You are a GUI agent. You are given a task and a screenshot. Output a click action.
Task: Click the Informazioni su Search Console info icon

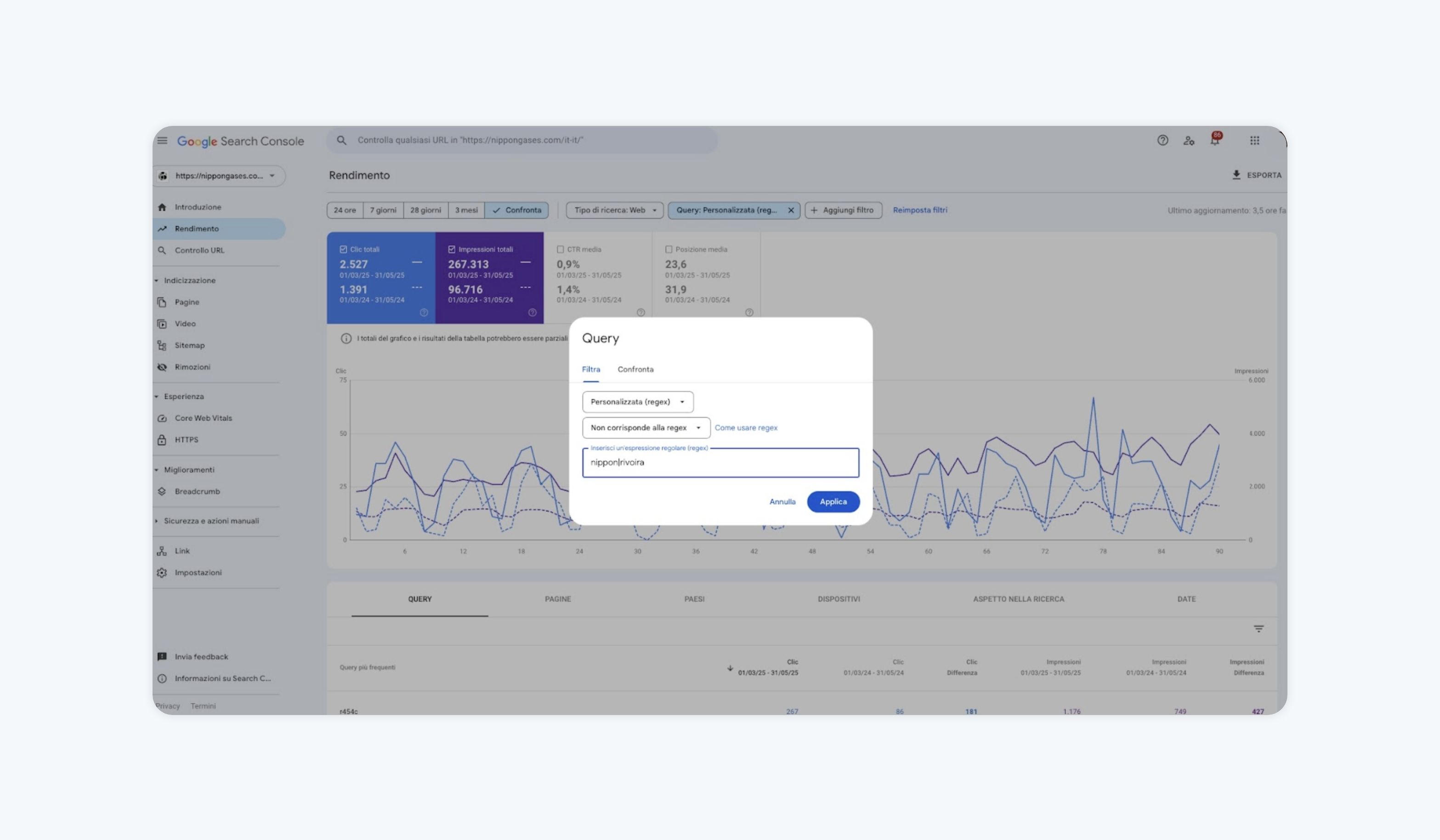click(x=162, y=678)
